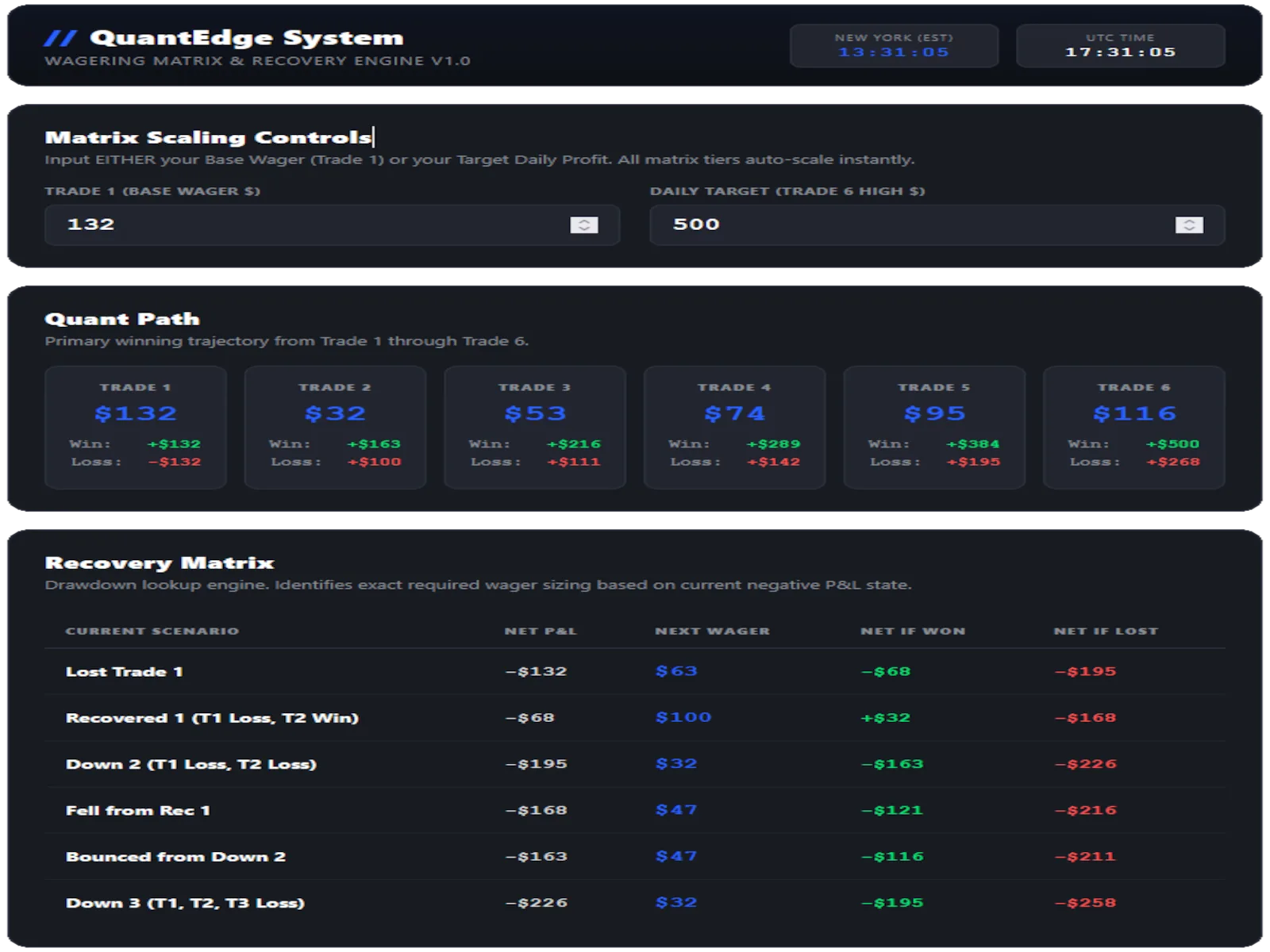This screenshot has height=952, width=1270.
Task: Click the -$211 net if lost value
Action: [1085, 857]
